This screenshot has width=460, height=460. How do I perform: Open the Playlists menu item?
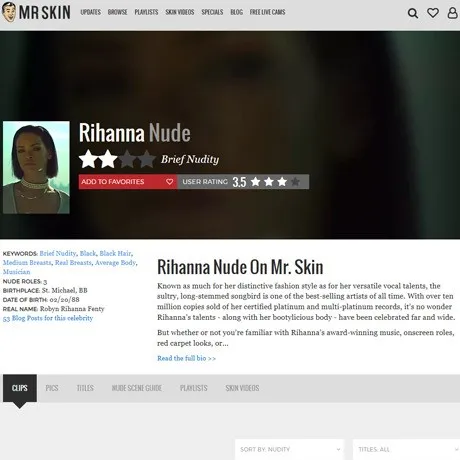(x=146, y=12)
